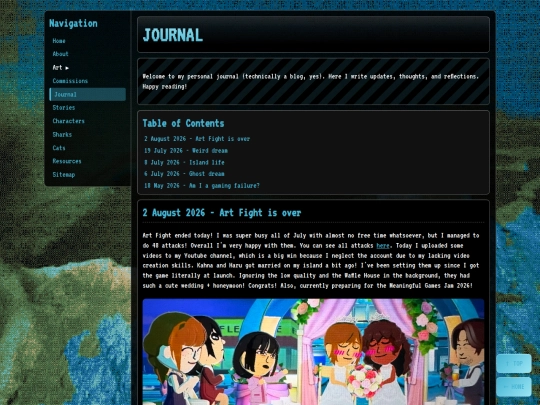Open the Sharks page link
Viewport: 540px width, 405px height.
pos(62,135)
